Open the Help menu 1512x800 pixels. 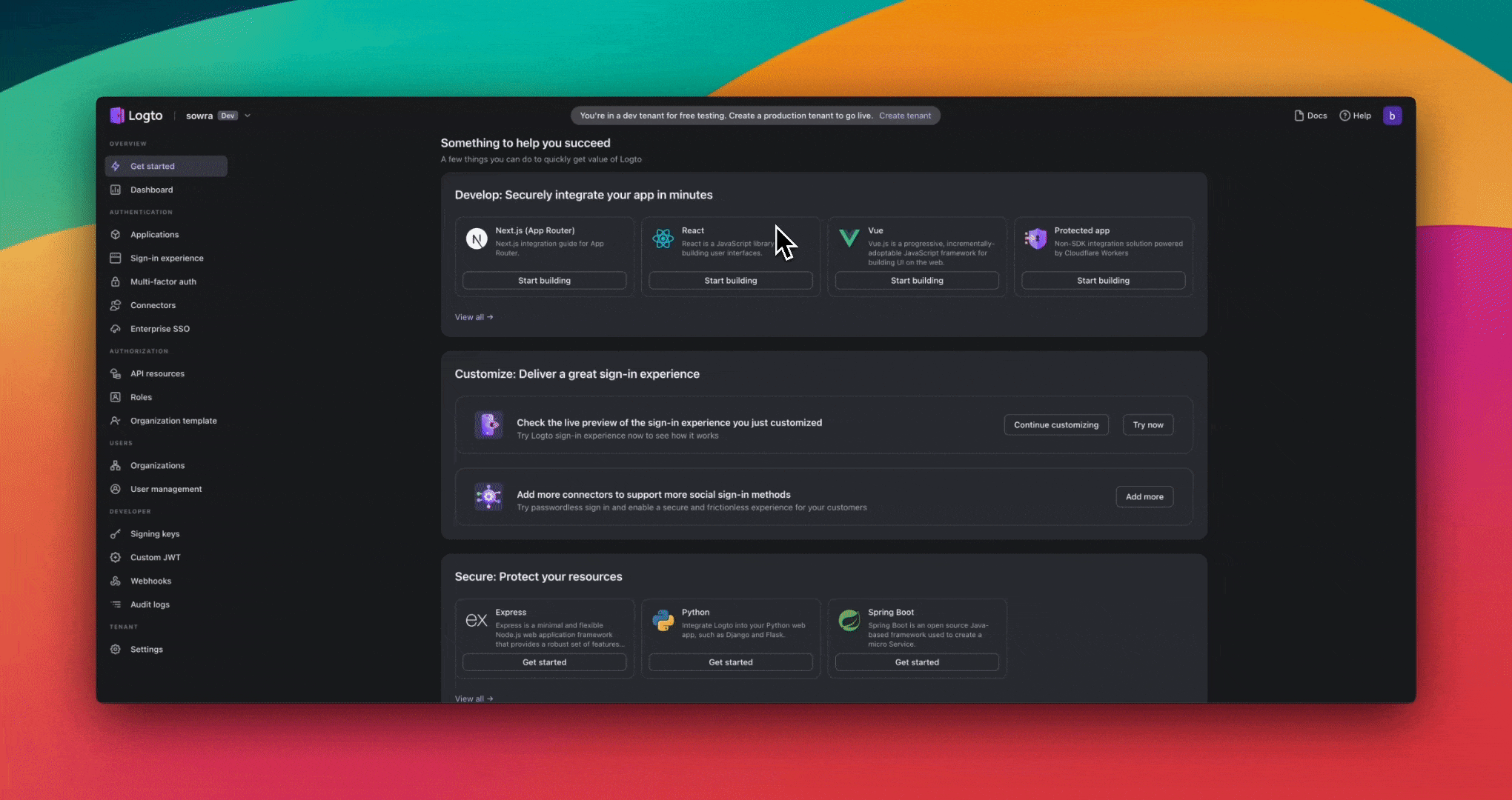tap(1355, 116)
